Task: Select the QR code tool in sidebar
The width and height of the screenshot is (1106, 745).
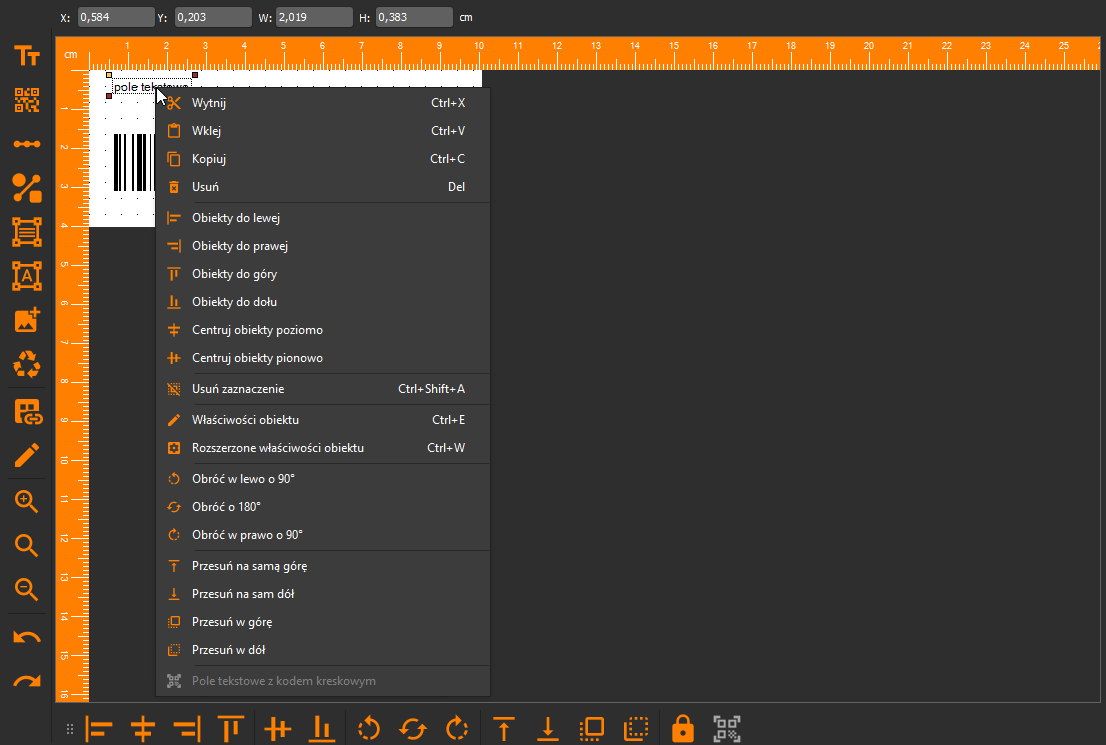Action: pos(27,100)
